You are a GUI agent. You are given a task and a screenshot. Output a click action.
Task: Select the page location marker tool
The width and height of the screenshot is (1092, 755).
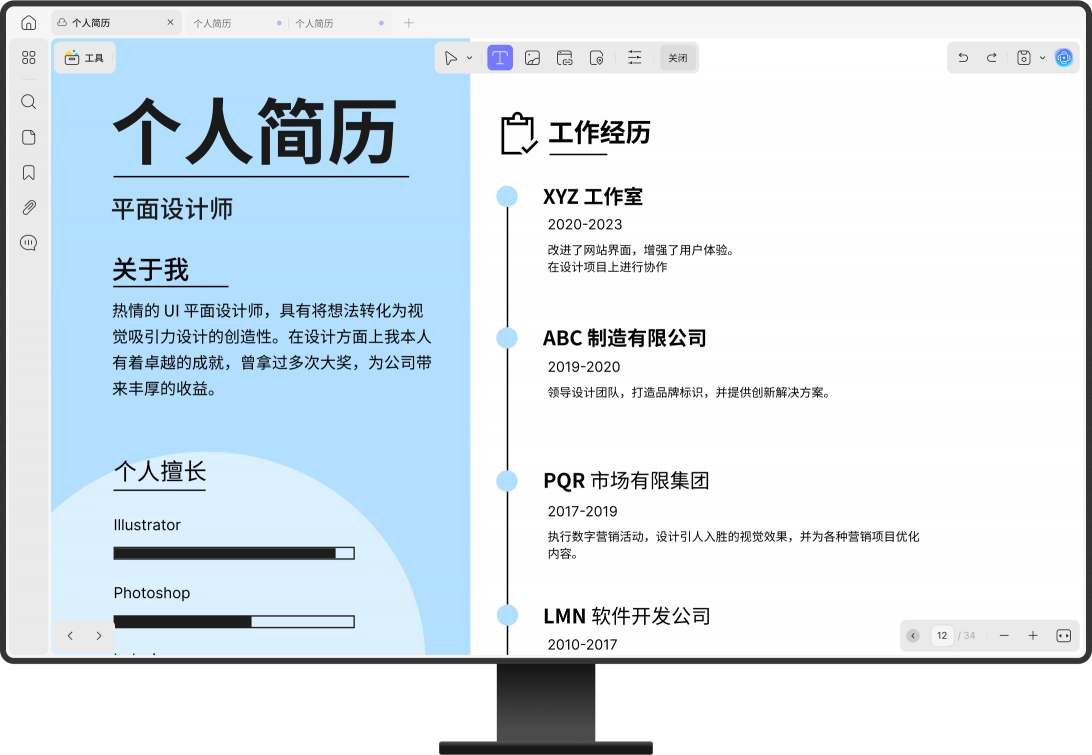[597, 58]
